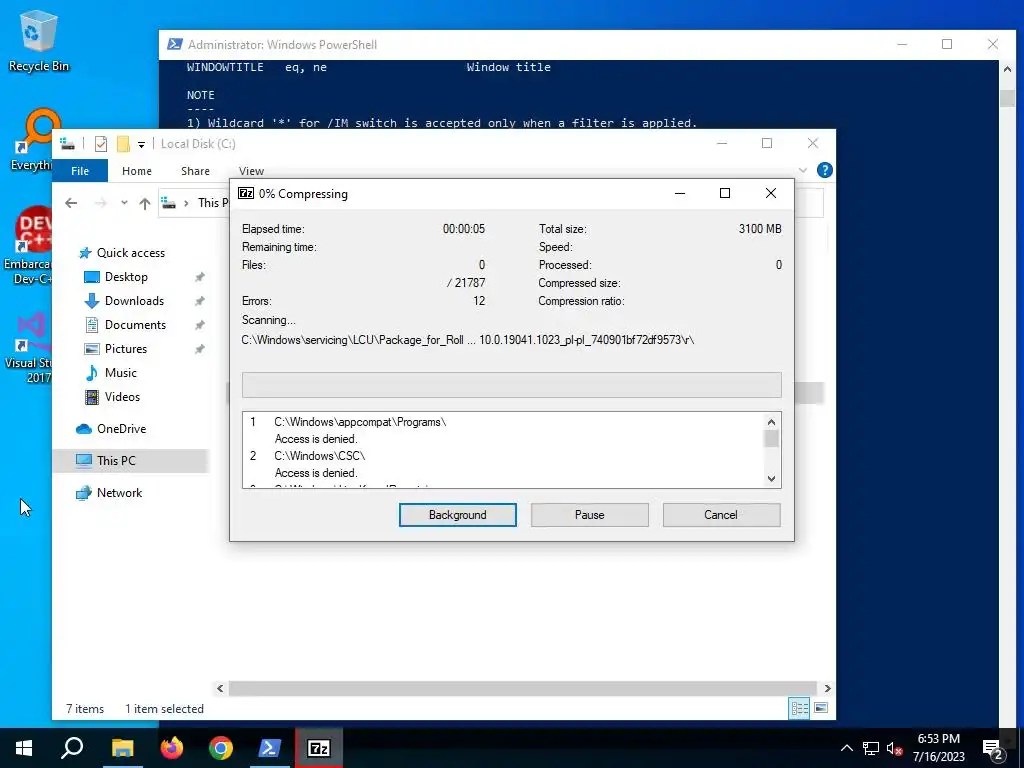Select Embarcadero Dev-C++ desktop shortcut
The width and height of the screenshot is (1024, 768).
pyautogui.click(x=27, y=246)
